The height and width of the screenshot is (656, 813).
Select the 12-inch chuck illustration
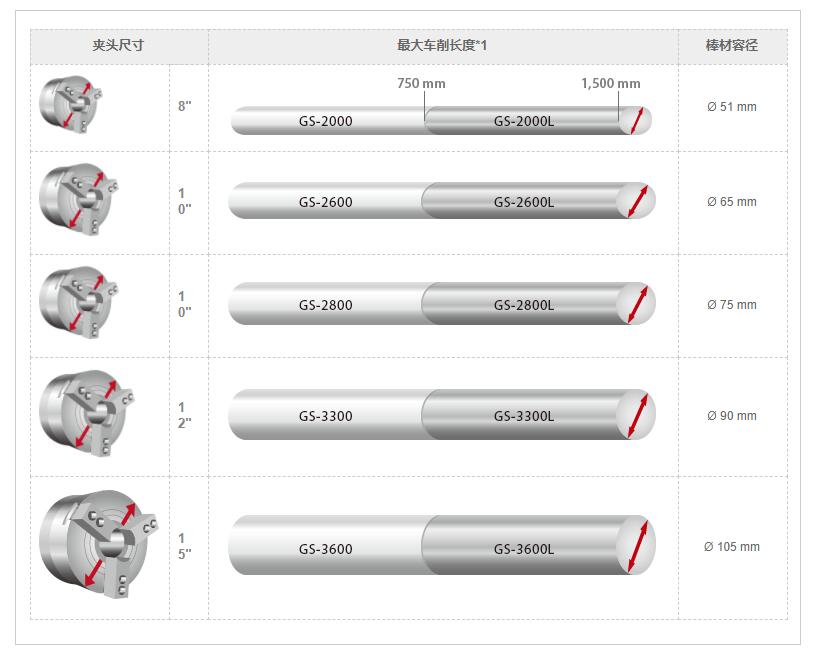pyautogui.click(x=87, y=413)
